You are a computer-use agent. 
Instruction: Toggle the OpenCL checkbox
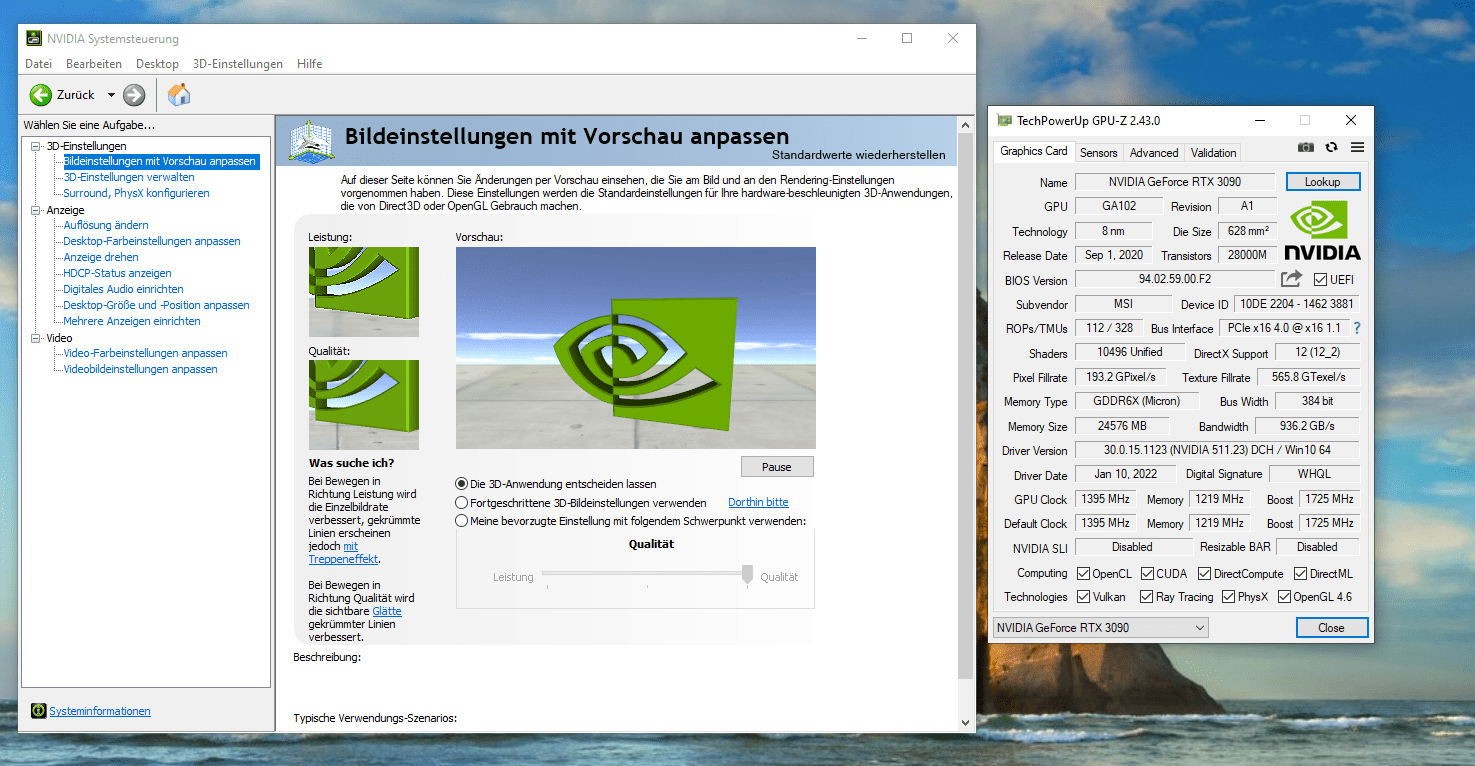click(1083, 574)
